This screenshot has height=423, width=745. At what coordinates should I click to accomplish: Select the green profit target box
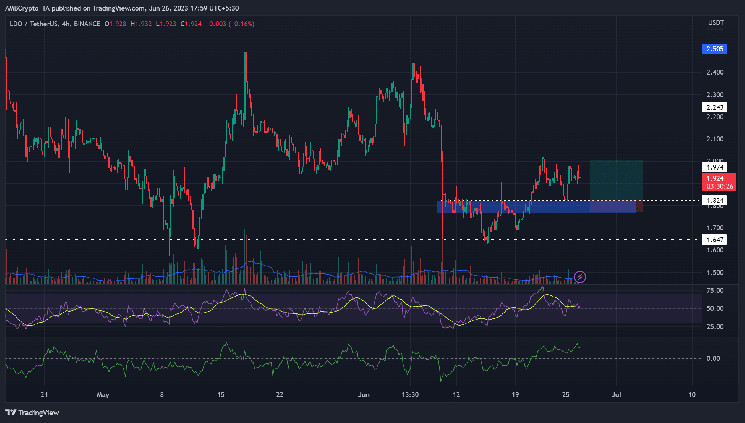point(615,180)
